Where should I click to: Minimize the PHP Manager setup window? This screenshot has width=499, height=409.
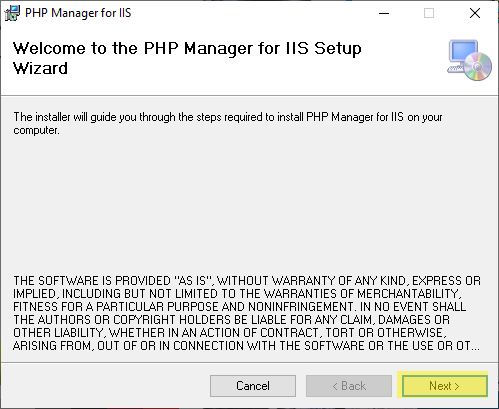click(x=384, y=13)
